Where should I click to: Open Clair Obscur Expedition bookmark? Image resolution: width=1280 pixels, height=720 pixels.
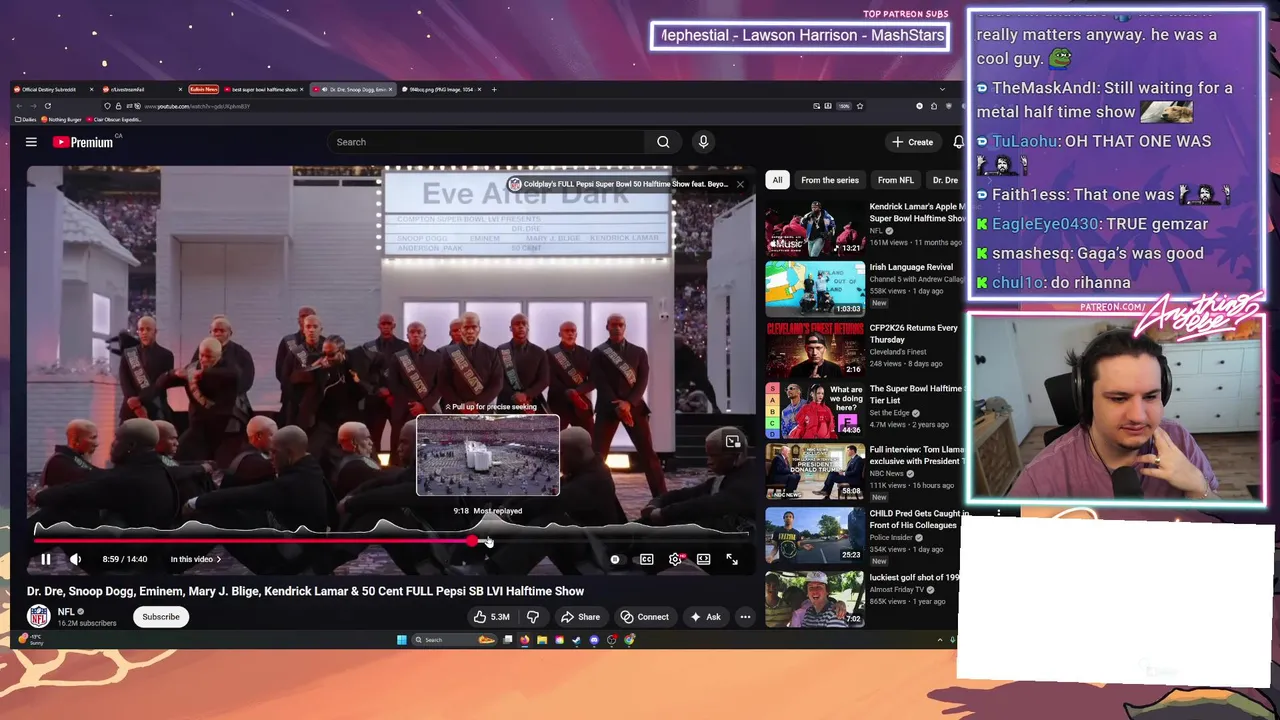click(115, 120)
